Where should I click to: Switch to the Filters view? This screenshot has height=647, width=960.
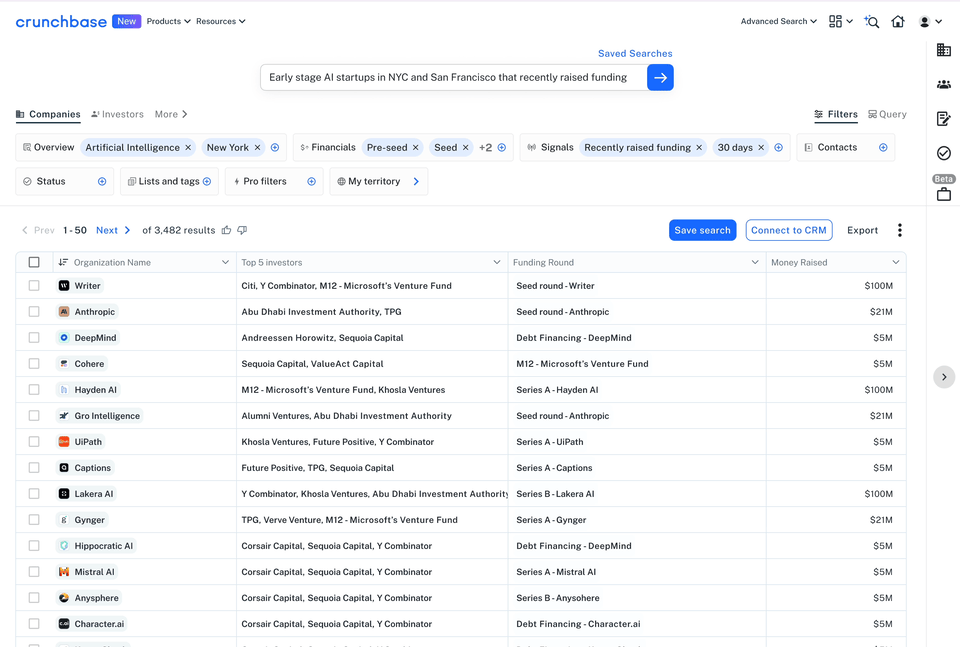coord(836,114)
